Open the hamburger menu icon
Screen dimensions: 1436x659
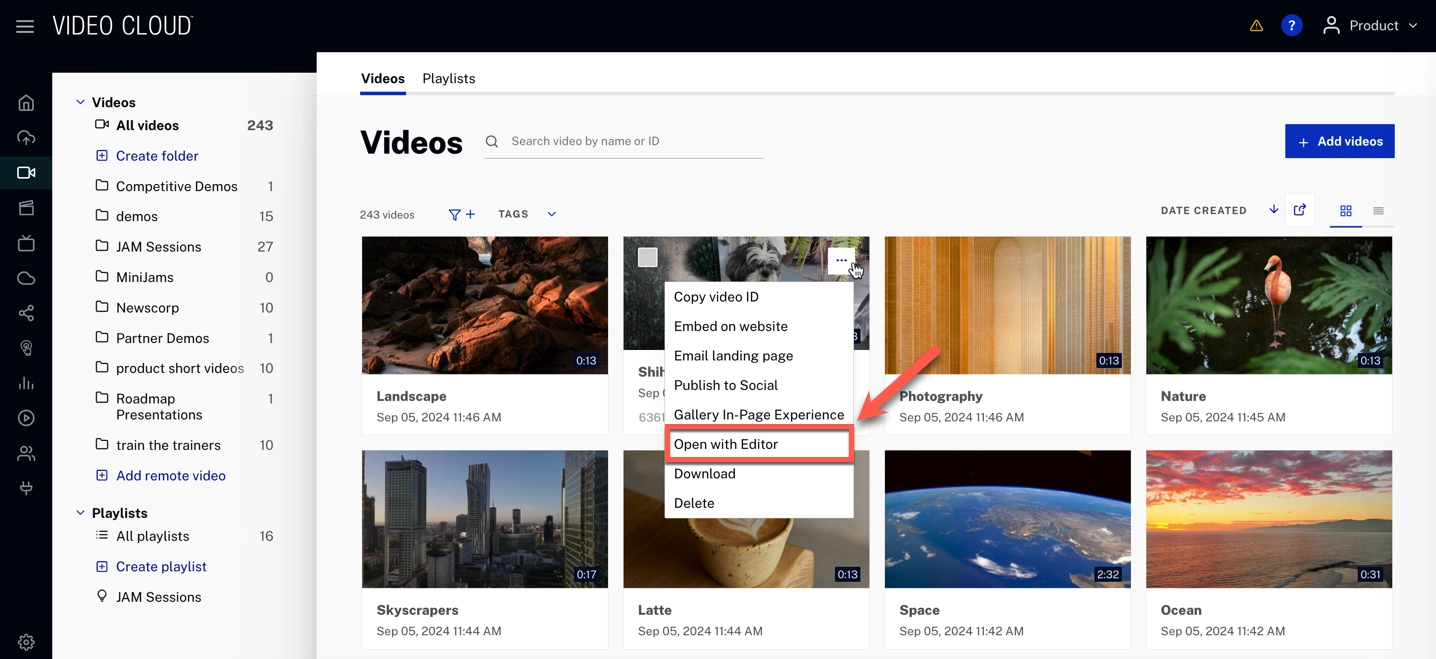click(25, 27)
